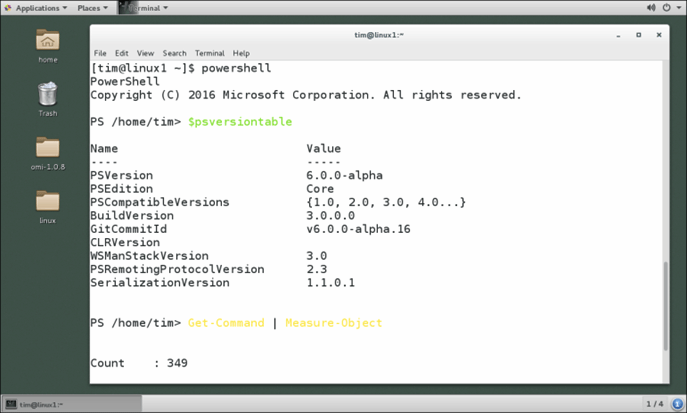687x413 pixels.
Task: Click the Get-Command text
Action: click(x=226, y=323)
